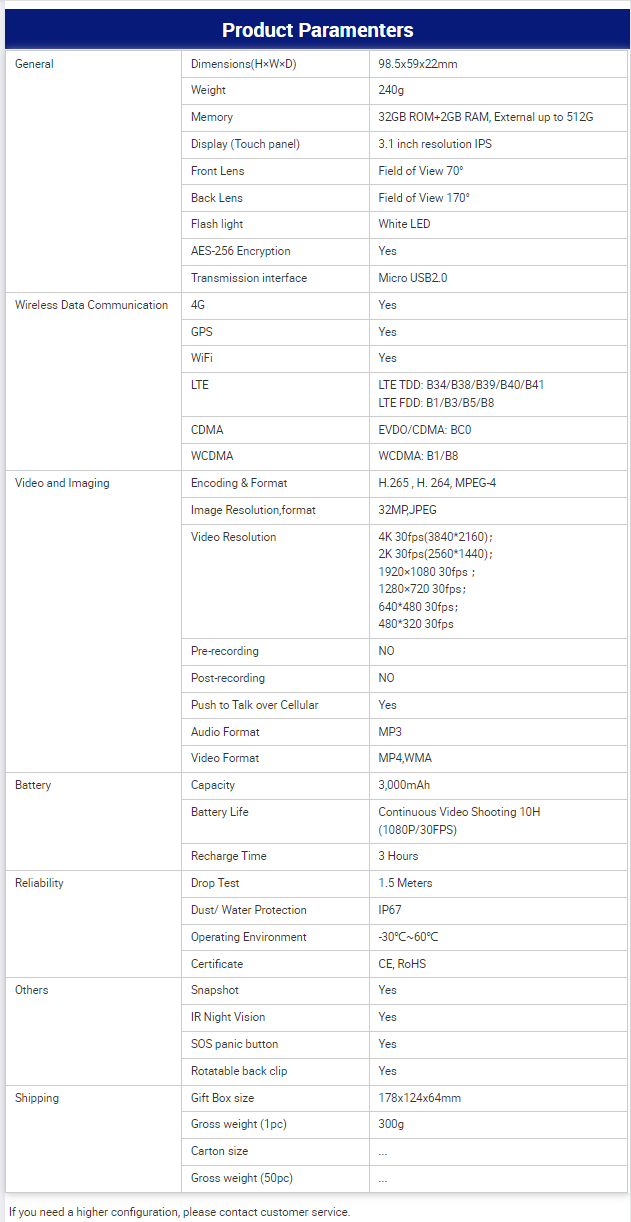
Task: Select the IP67 protection value
Action: pos(390,910)
